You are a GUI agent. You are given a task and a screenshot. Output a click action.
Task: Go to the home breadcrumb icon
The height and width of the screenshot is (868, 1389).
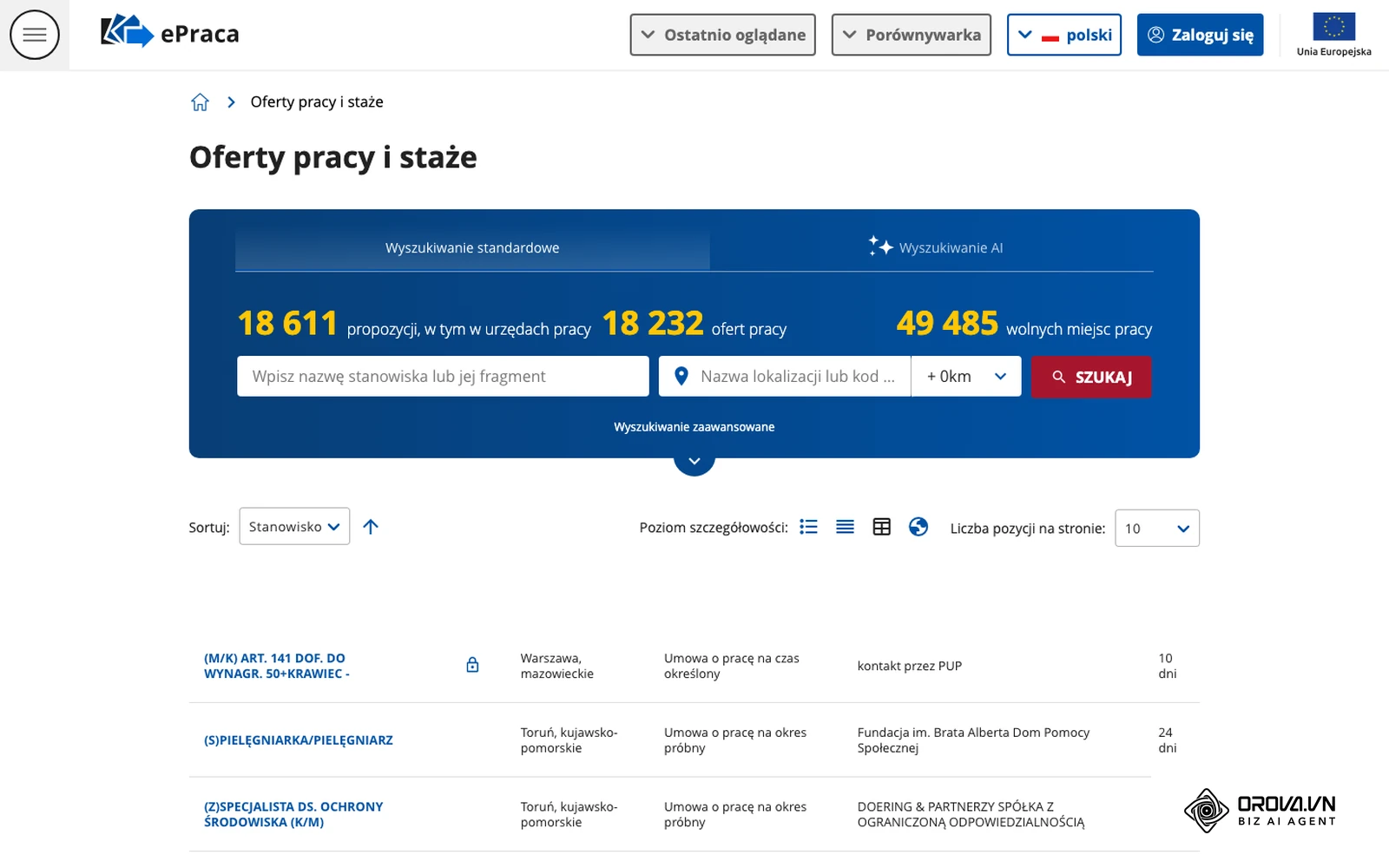tap(200, 102)
